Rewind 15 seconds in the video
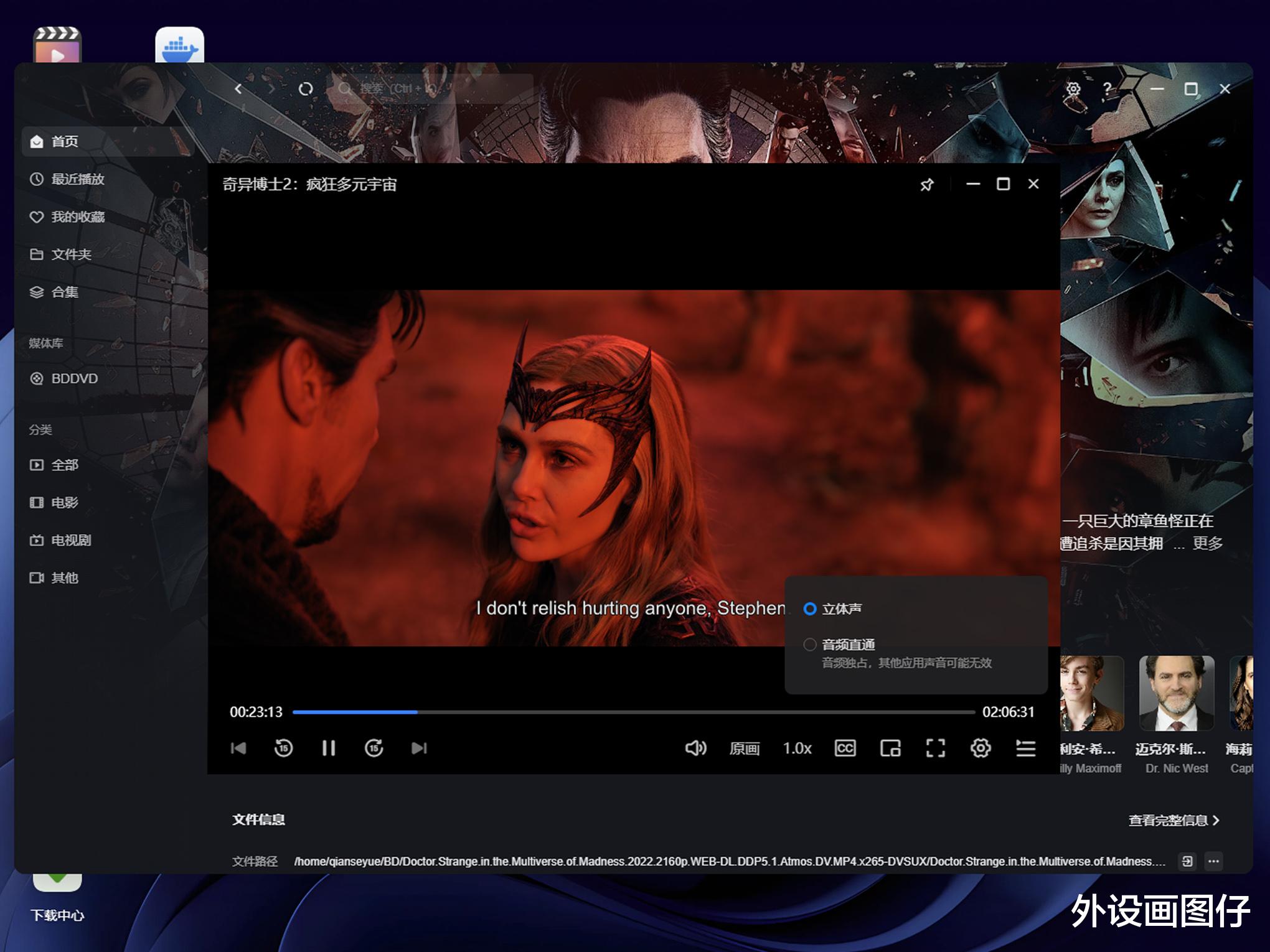The width and height of the screenshot is (1270, 952). click(283, 748)
